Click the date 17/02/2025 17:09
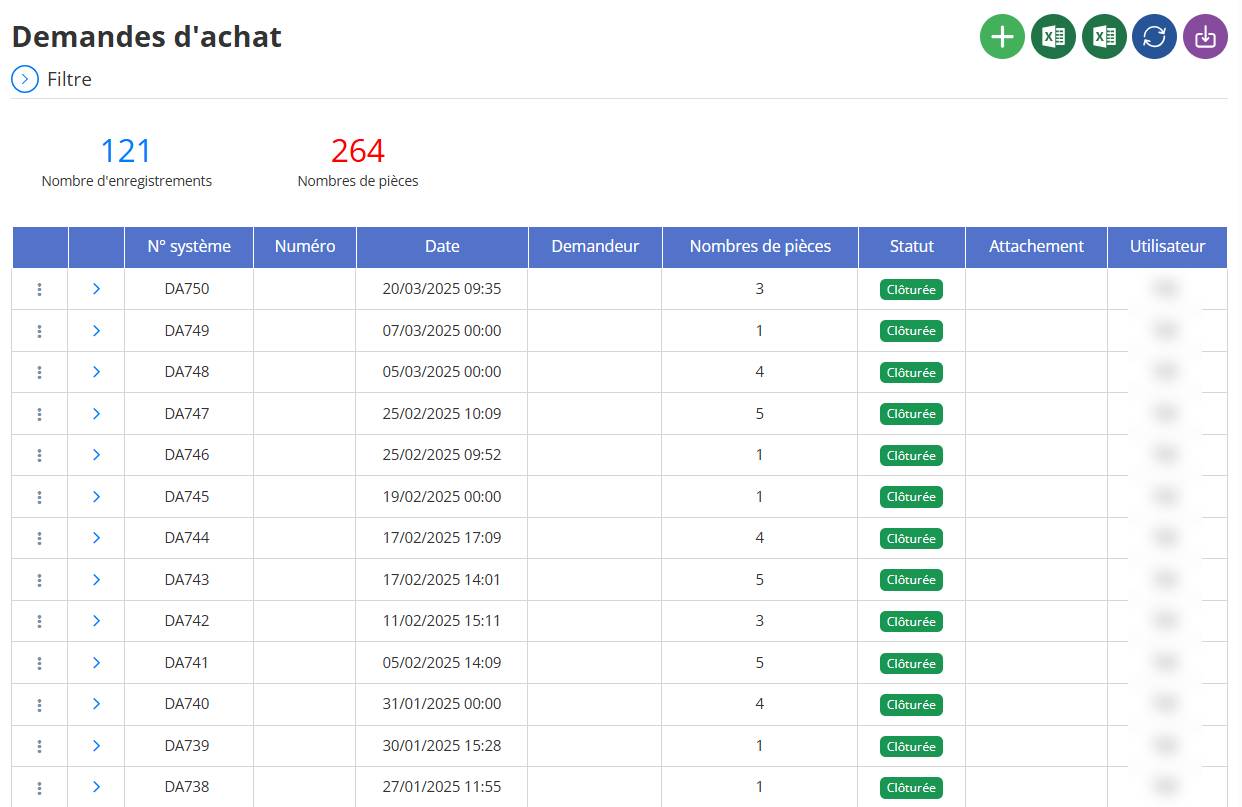 click(442, 538)
